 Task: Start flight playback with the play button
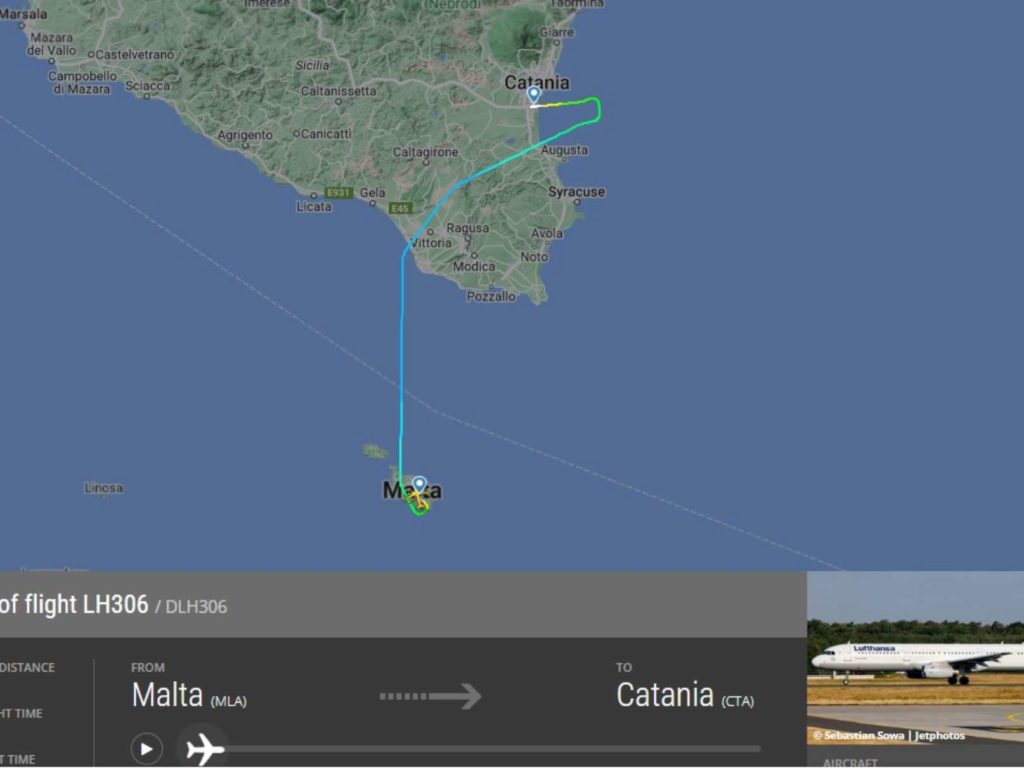click(x=146, y=748)
